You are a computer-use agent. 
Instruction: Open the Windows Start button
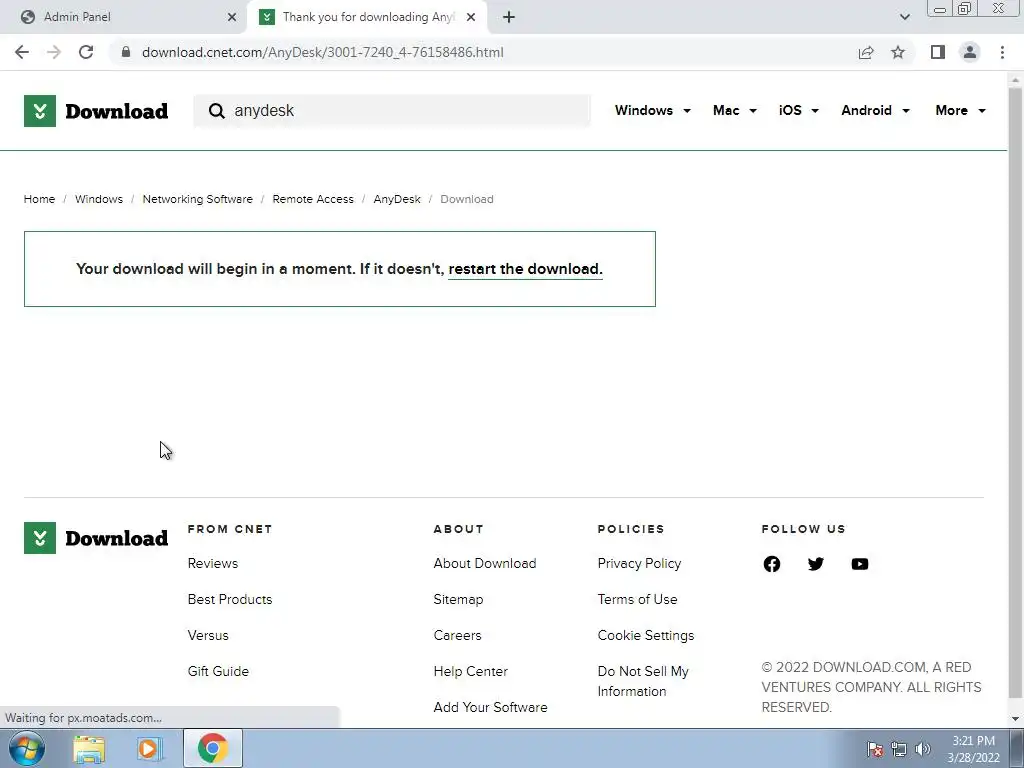[x=26, y=748]
